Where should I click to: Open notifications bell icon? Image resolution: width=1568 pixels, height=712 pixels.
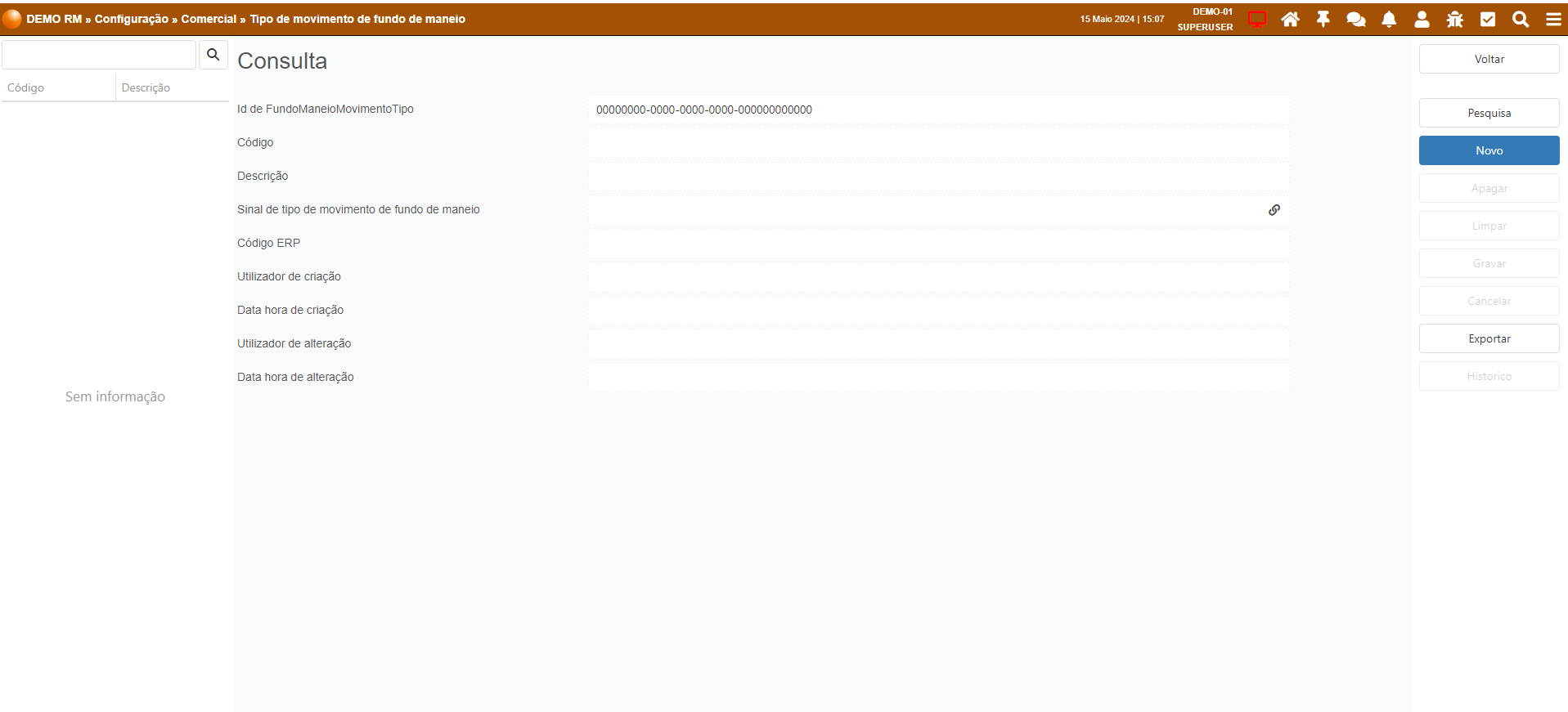(1389, 19)
